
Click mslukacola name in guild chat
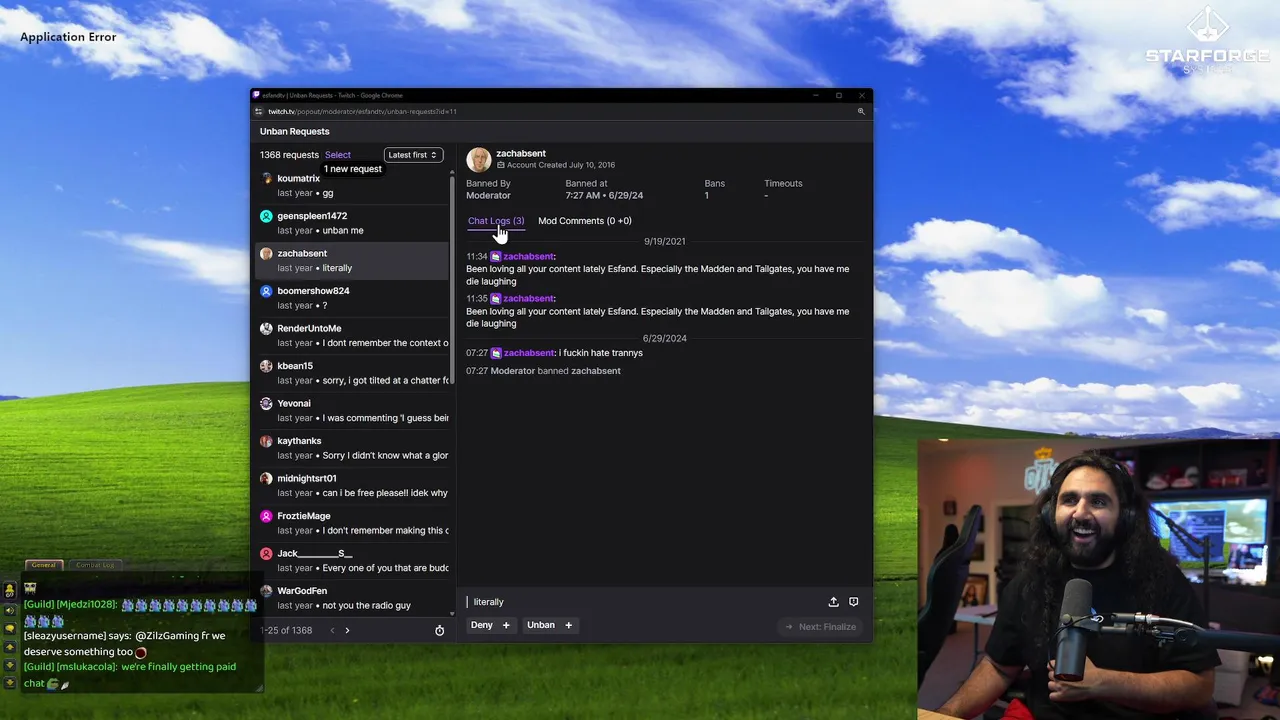(87, 667)
